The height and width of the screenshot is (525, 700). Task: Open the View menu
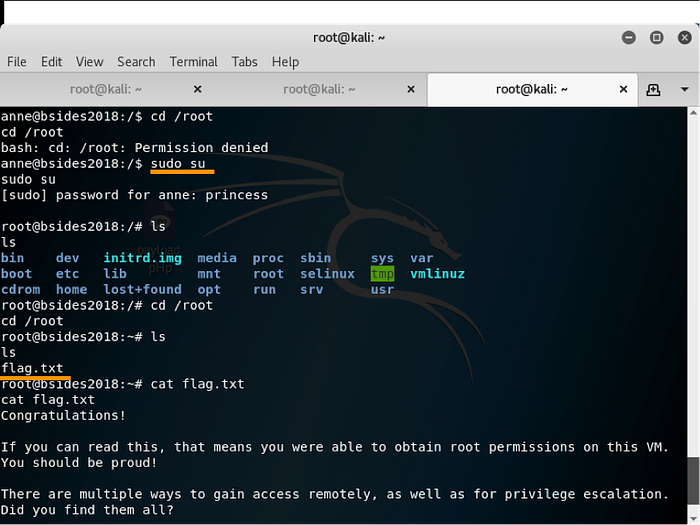coord(89,61)
